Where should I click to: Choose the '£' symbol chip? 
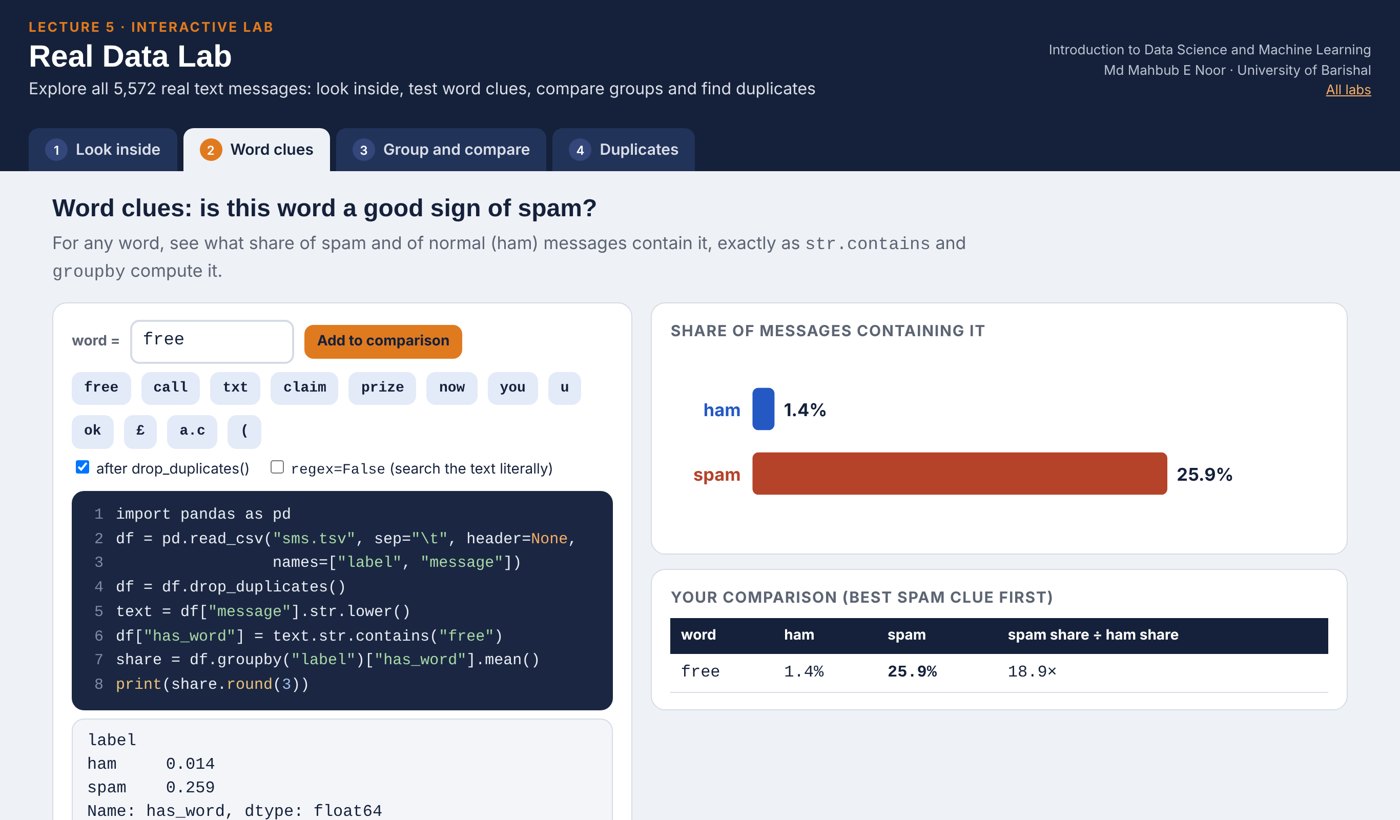[140, 432]
